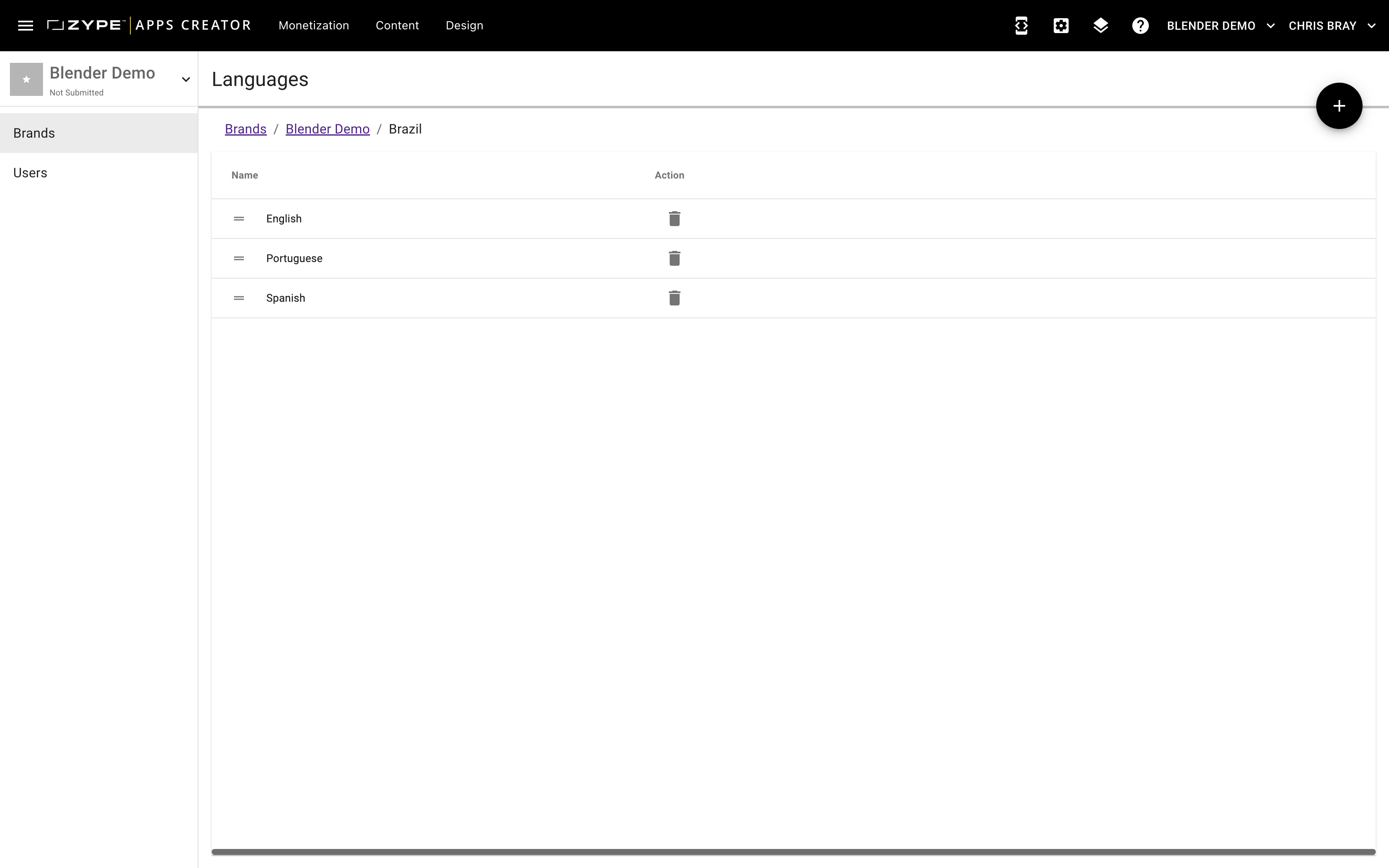Image resolution: width=1389 pixels, height=868 pixels.
Task: Open the help question mark icon
Action: pyautogui.click(x=1139, y=25)
